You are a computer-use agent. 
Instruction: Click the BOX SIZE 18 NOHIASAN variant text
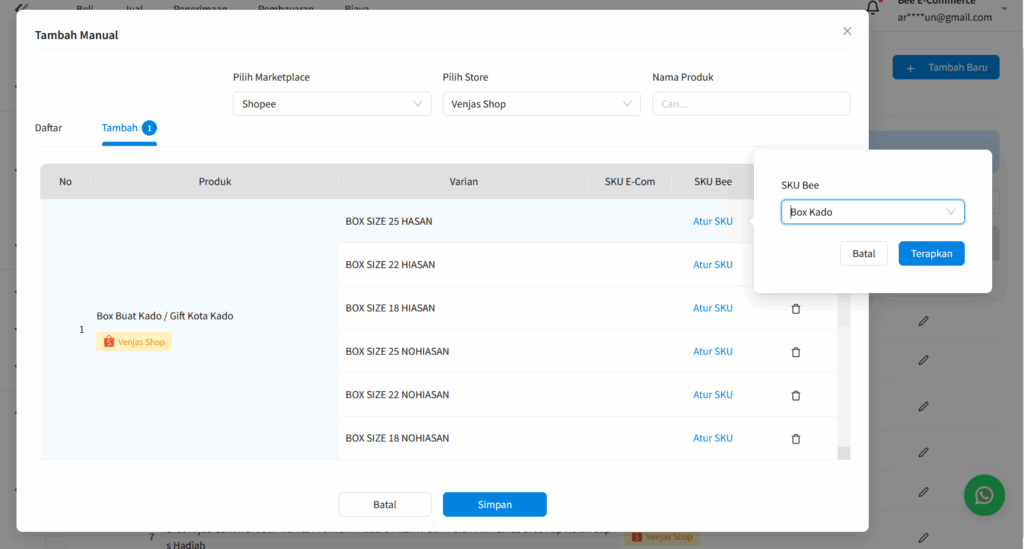[x=397, y=438]
